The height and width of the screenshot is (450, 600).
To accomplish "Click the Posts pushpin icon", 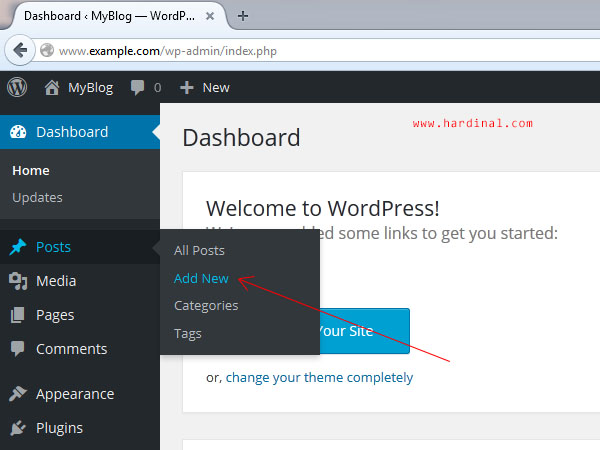I will [18, 247].
